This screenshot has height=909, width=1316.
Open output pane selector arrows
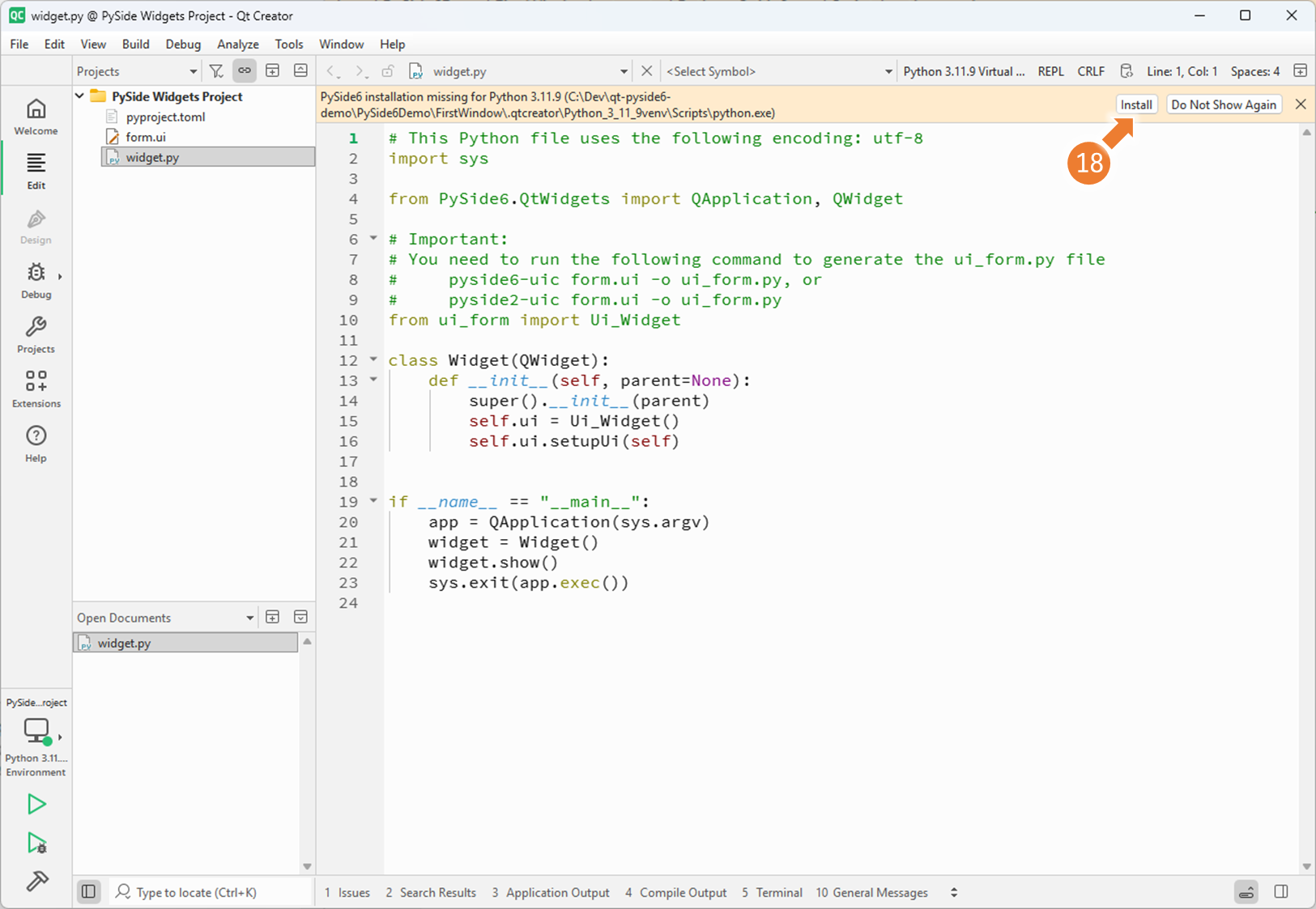coord(954,892)
